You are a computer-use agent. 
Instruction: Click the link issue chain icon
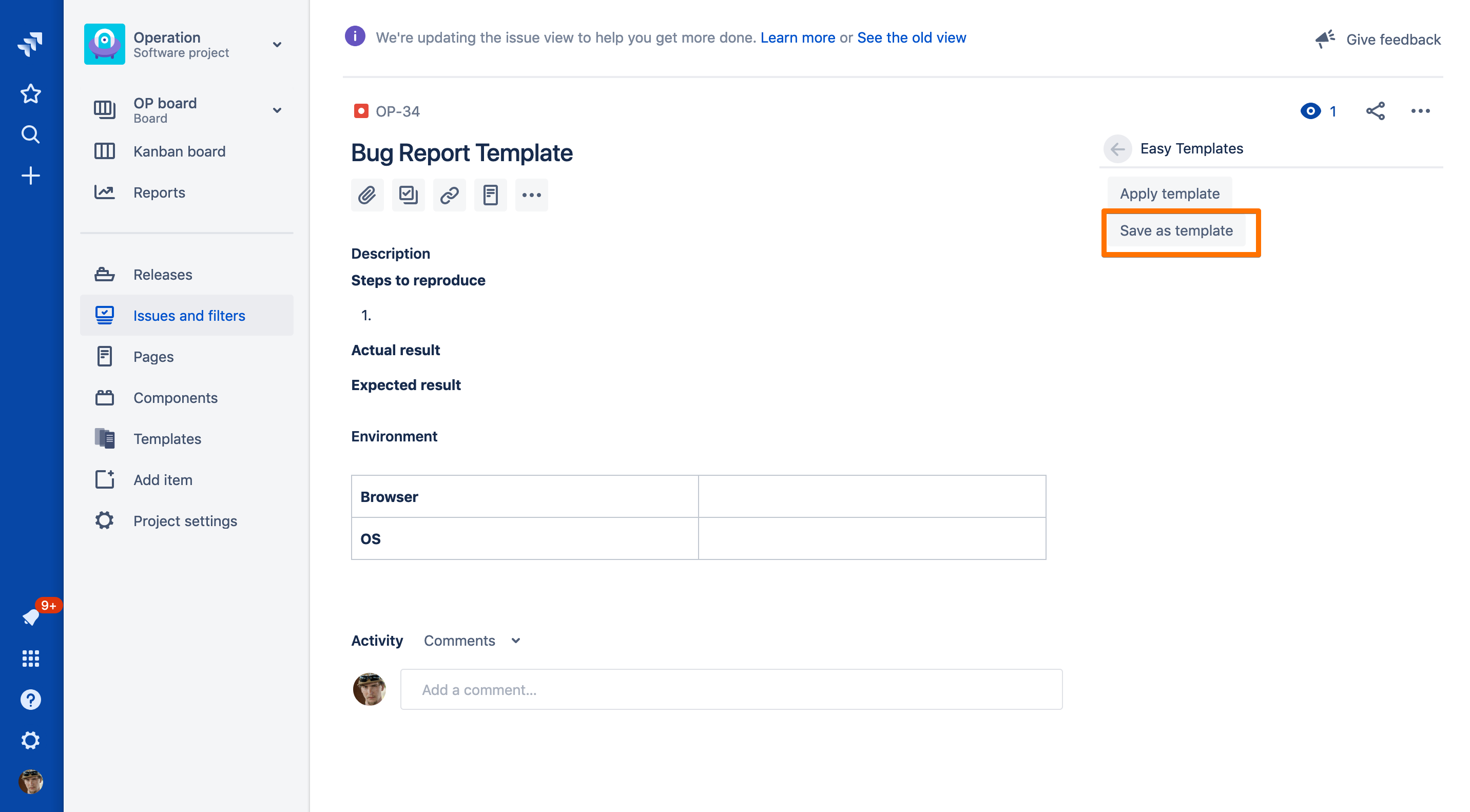[x=449, y=195]
